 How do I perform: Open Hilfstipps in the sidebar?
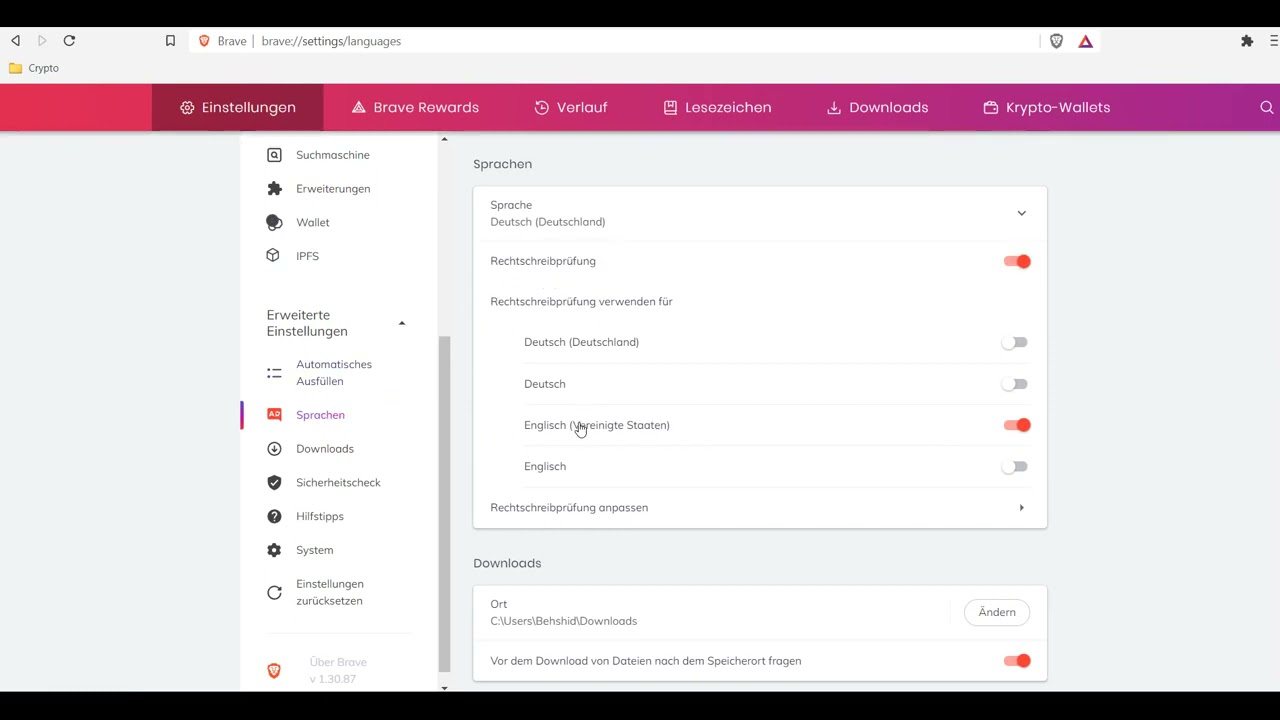320,517
